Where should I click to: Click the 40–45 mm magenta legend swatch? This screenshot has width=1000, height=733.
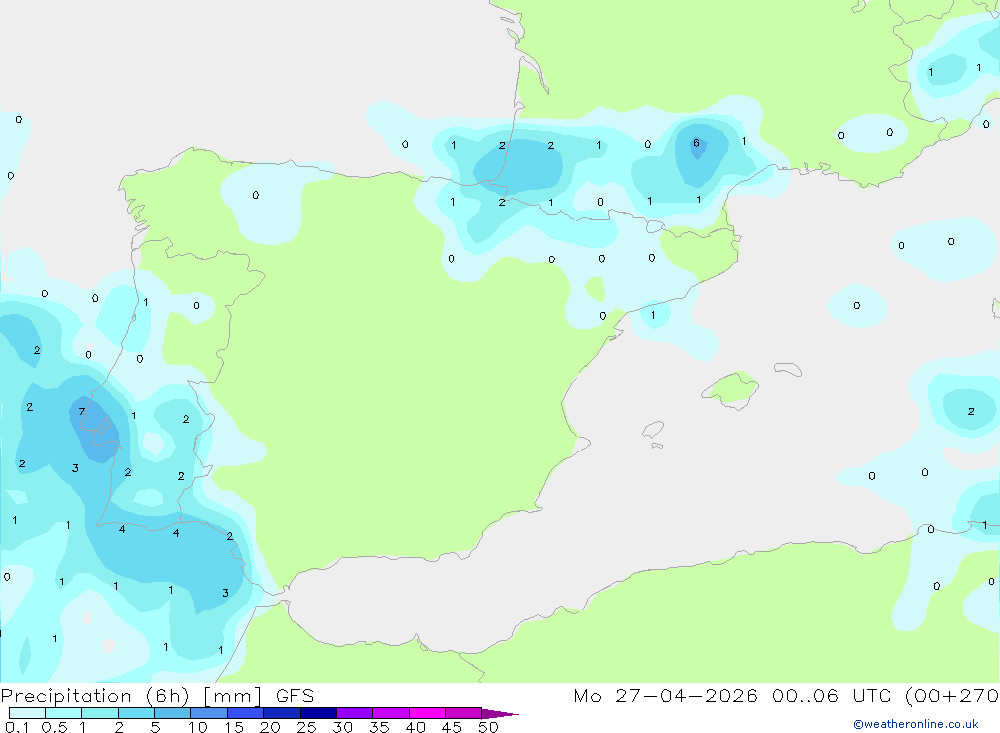pyautogui.click(x=427, y=713)
